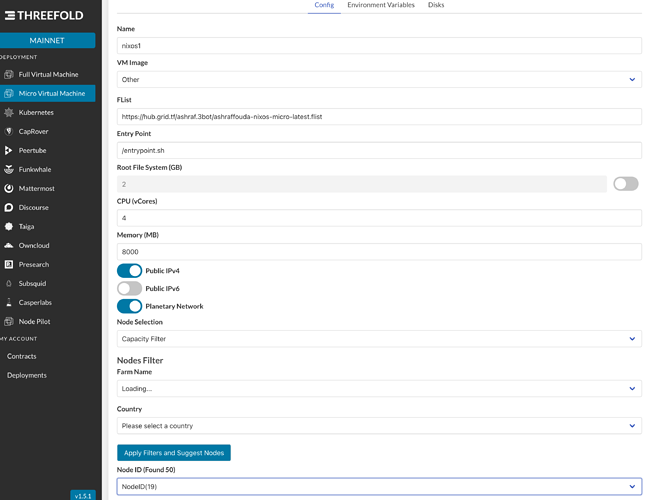Click the Memory field showing 8000
This screenshot has height=500, width=645.
point(379,252)
